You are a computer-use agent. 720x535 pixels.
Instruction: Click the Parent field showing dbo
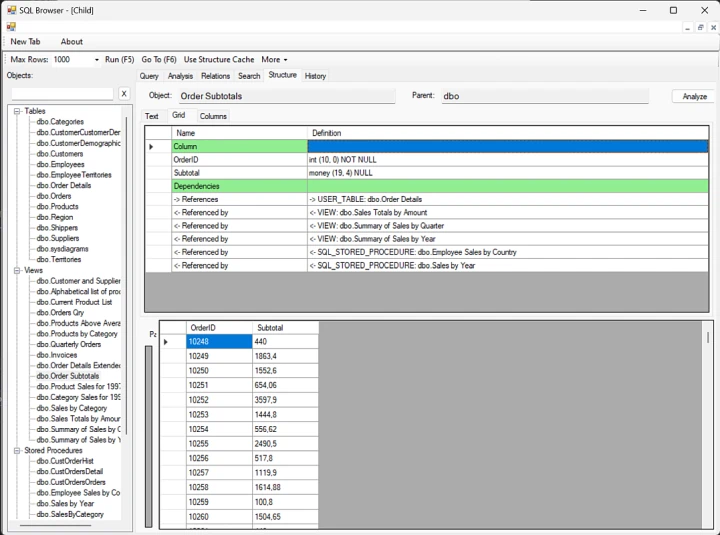pos(545,96)
